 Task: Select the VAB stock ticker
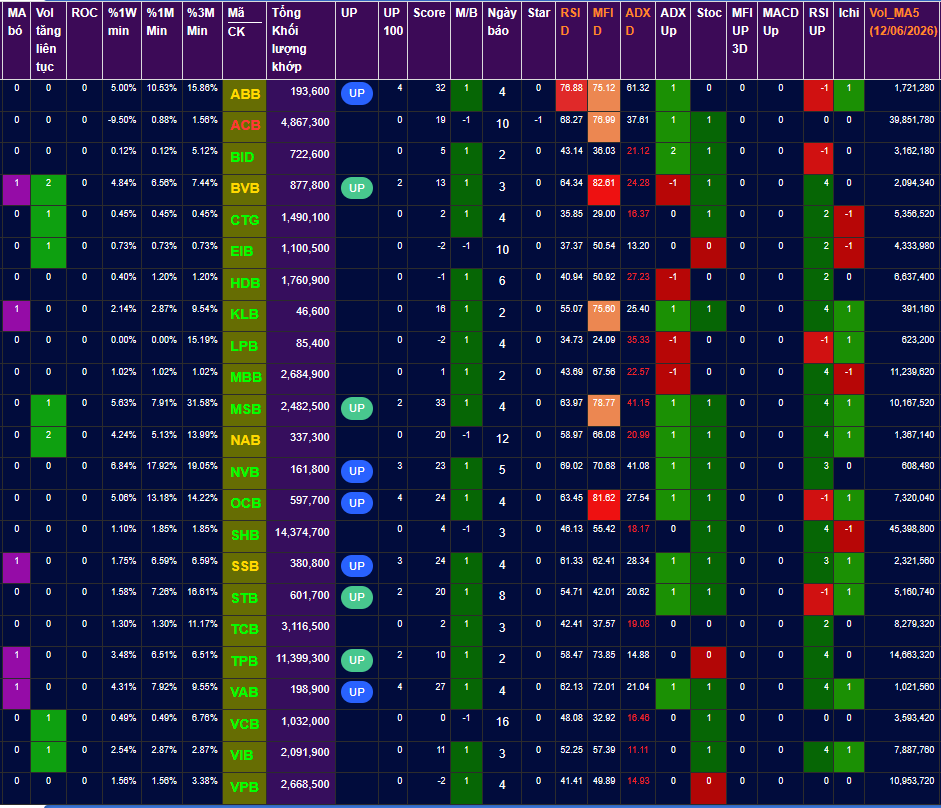tap(244, 692)
